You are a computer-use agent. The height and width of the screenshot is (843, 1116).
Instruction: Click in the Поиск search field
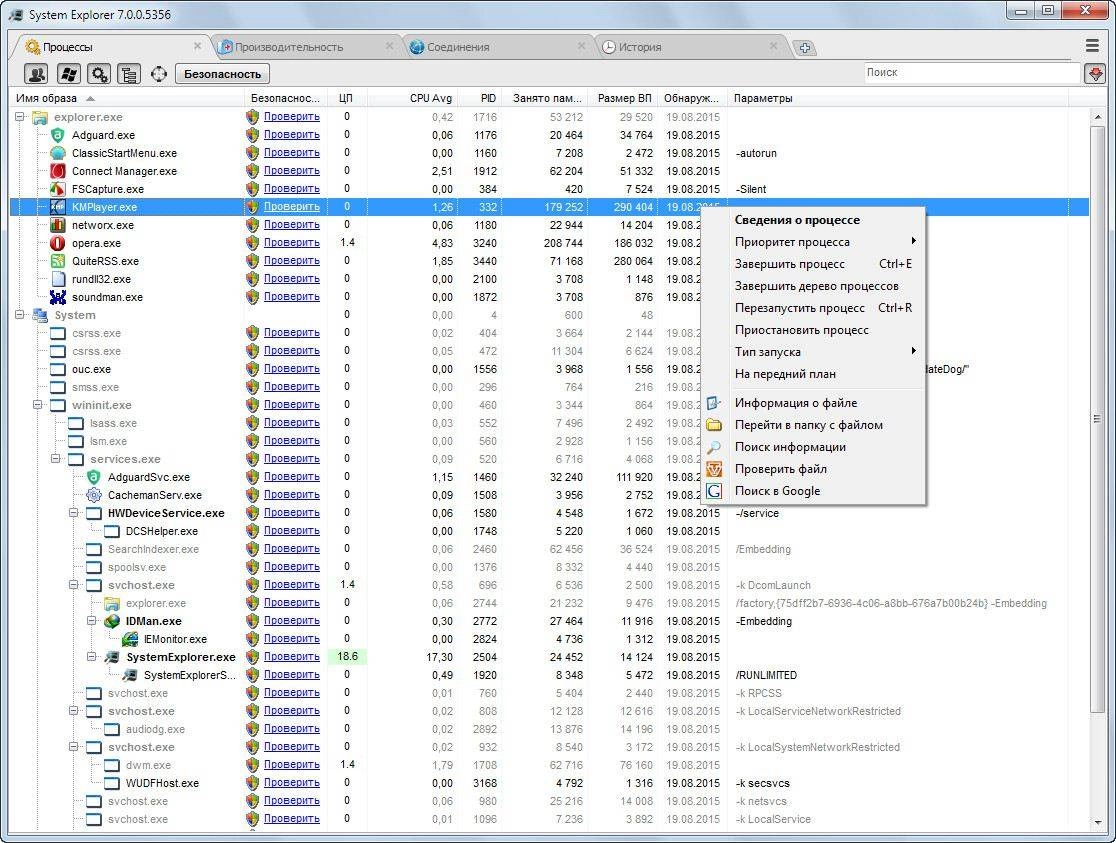tap(972, 73)
